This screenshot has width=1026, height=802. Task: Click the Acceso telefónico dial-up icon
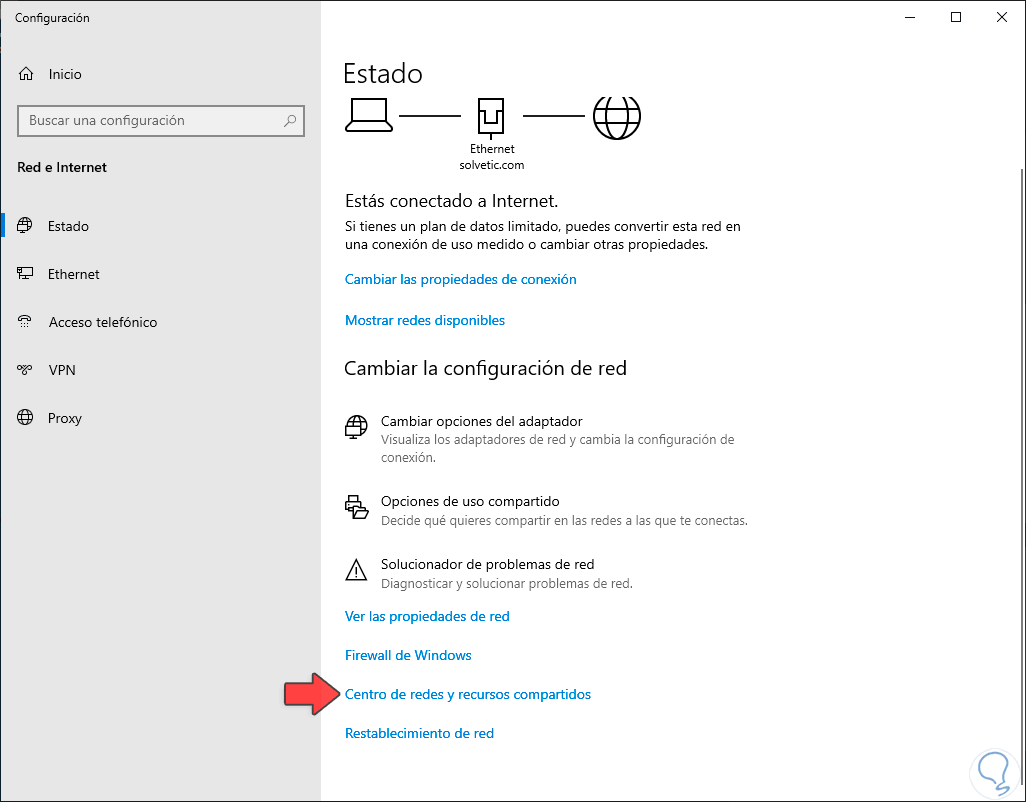(25, 322)
